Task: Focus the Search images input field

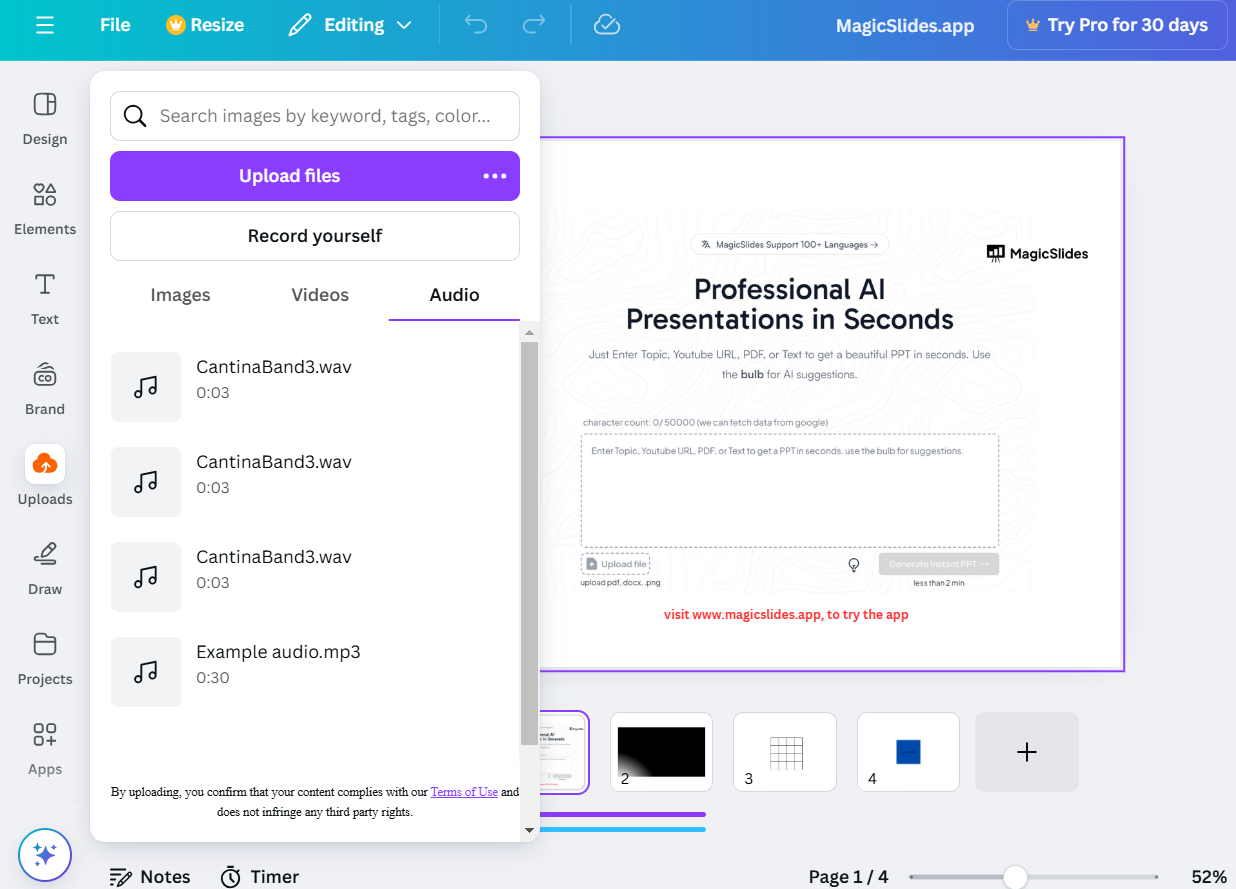Action: click(x=315, y=116)
